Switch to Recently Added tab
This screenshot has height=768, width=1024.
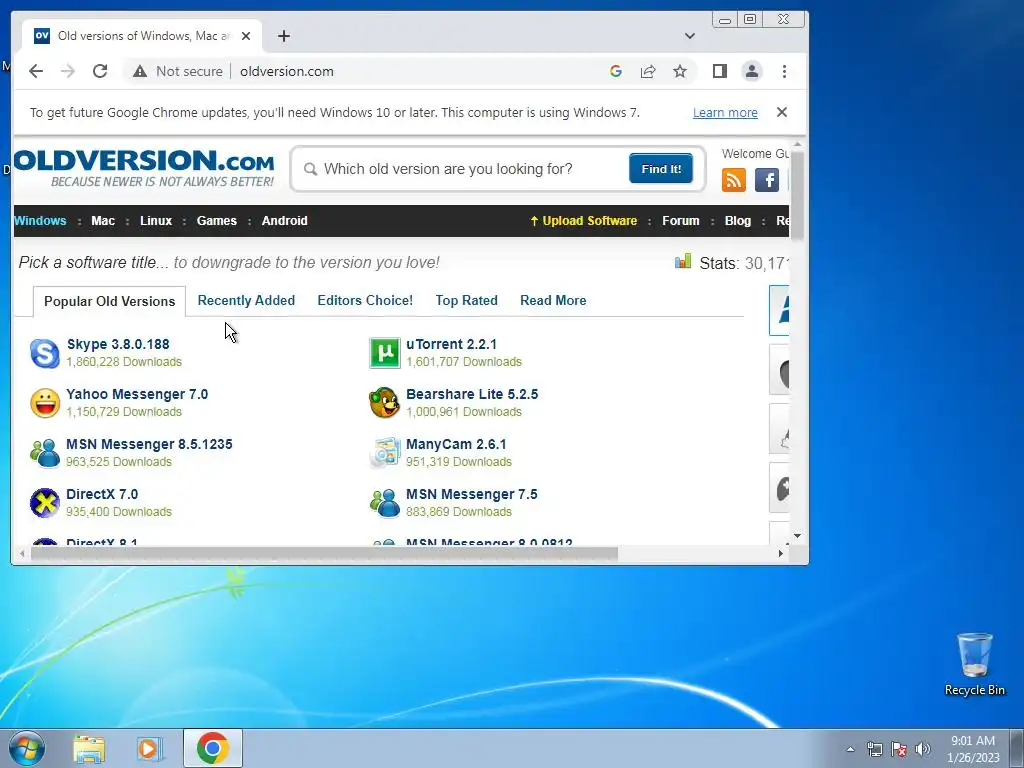tap(246, 300)
